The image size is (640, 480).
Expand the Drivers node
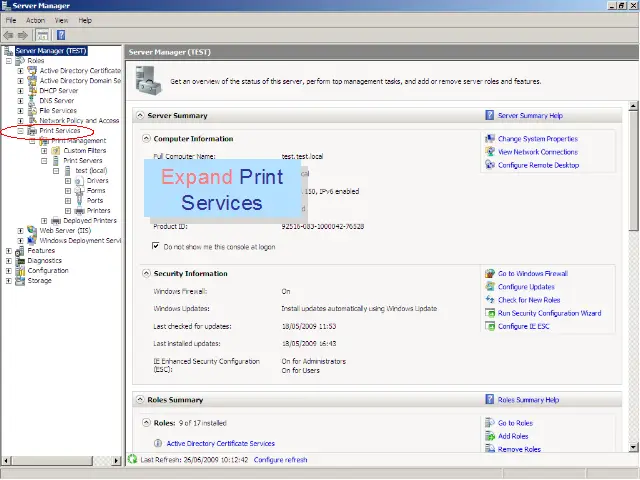[x=68, y=181]
